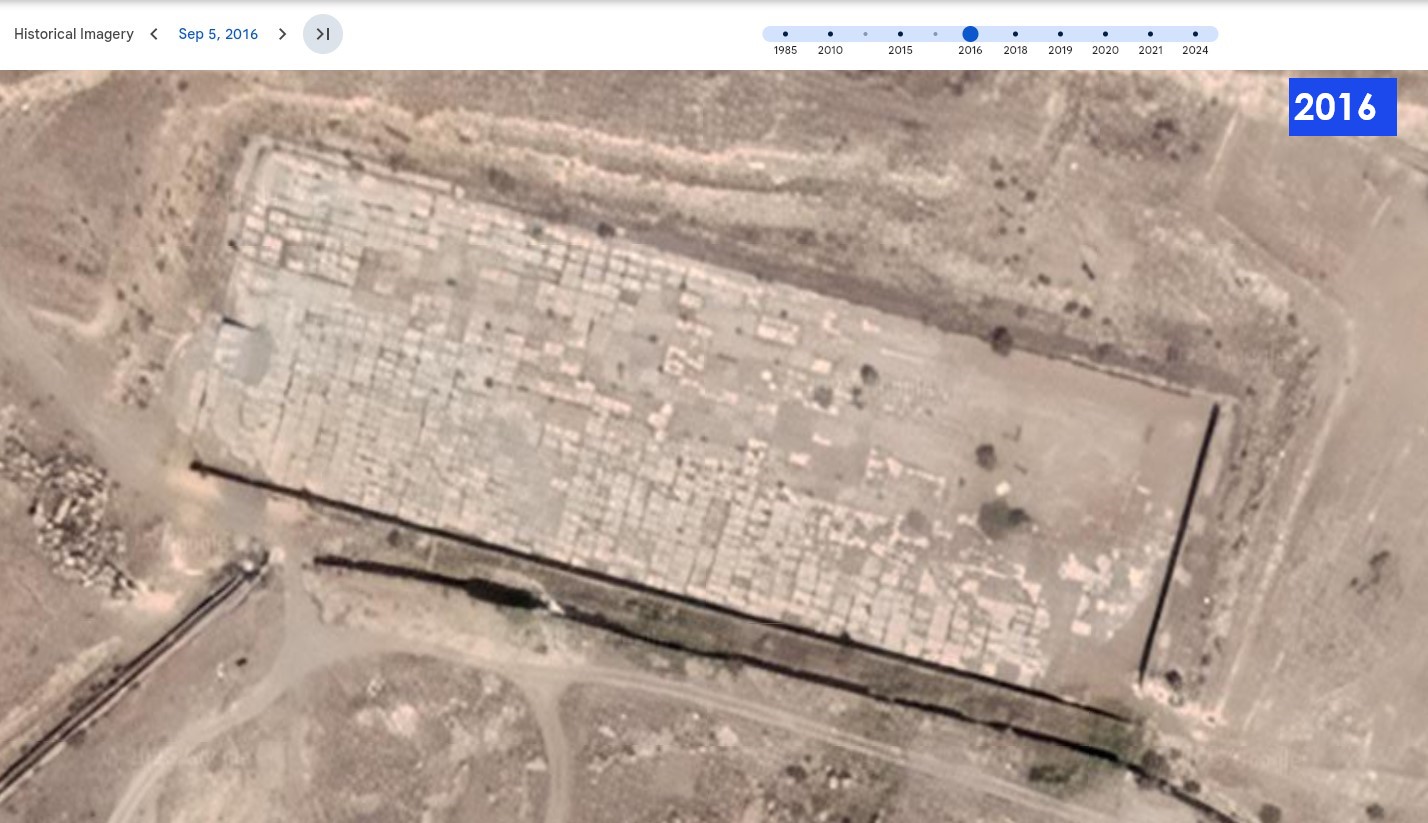
Task: Select the 2018 timeline point
Action: tap(1015, 34)
